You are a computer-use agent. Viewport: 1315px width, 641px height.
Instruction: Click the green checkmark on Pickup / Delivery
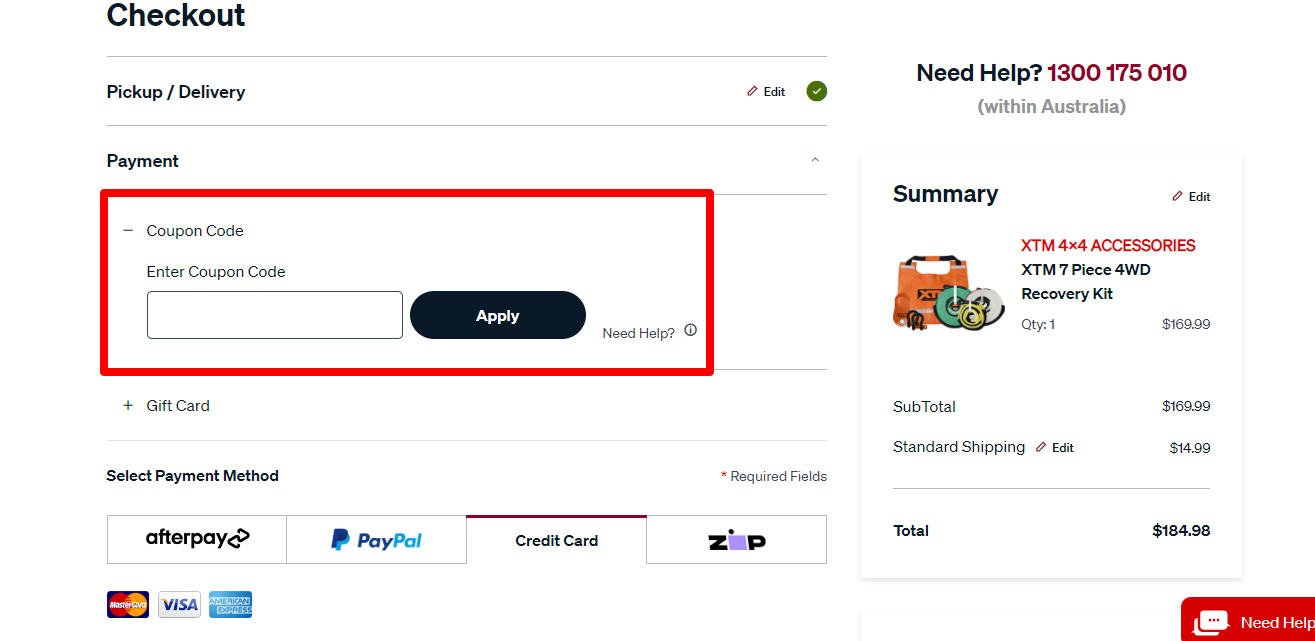click(x=816, y=91)
